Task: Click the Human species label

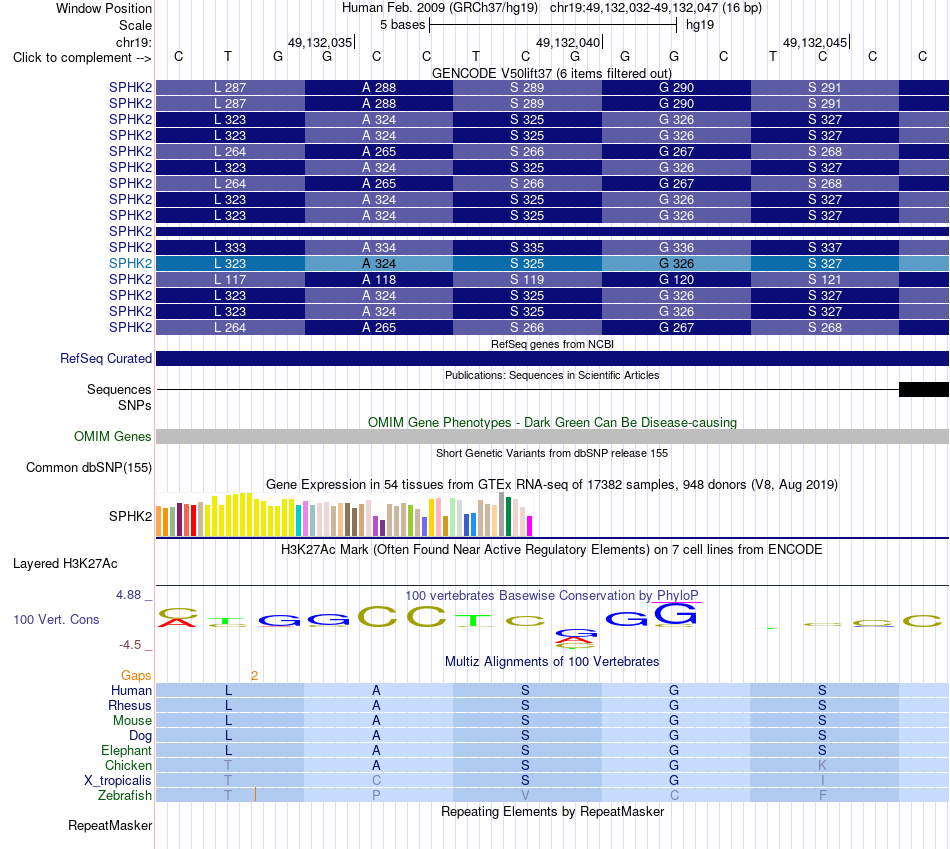Action: [131, 691]
